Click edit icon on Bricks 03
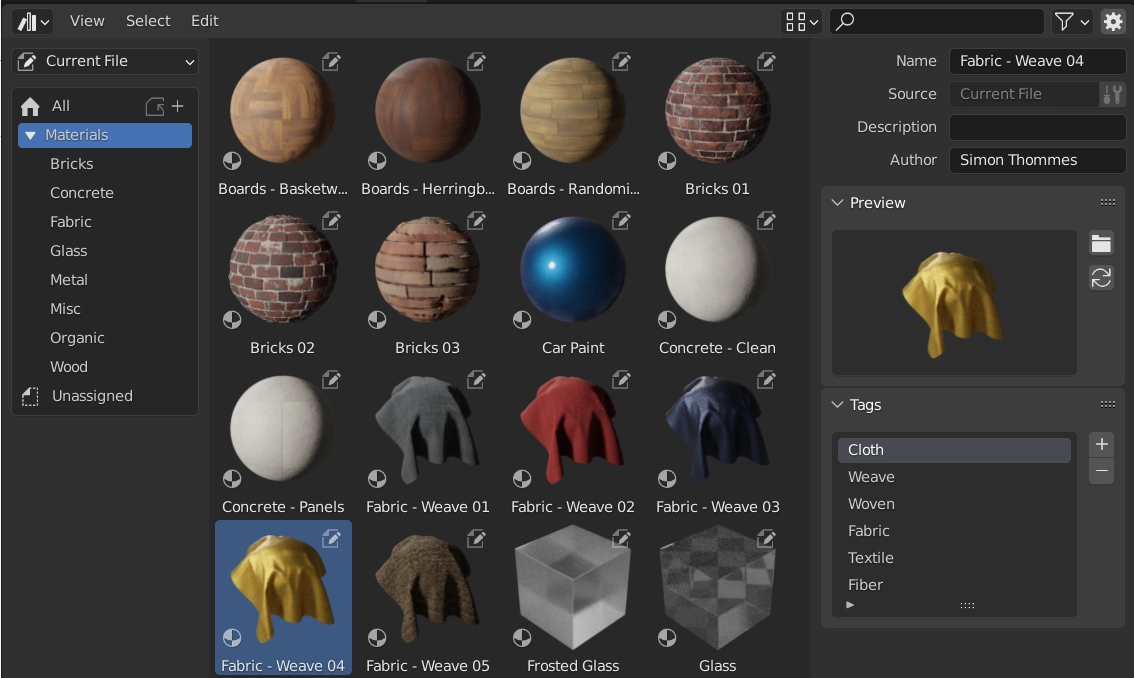 (x=476, y=221)
